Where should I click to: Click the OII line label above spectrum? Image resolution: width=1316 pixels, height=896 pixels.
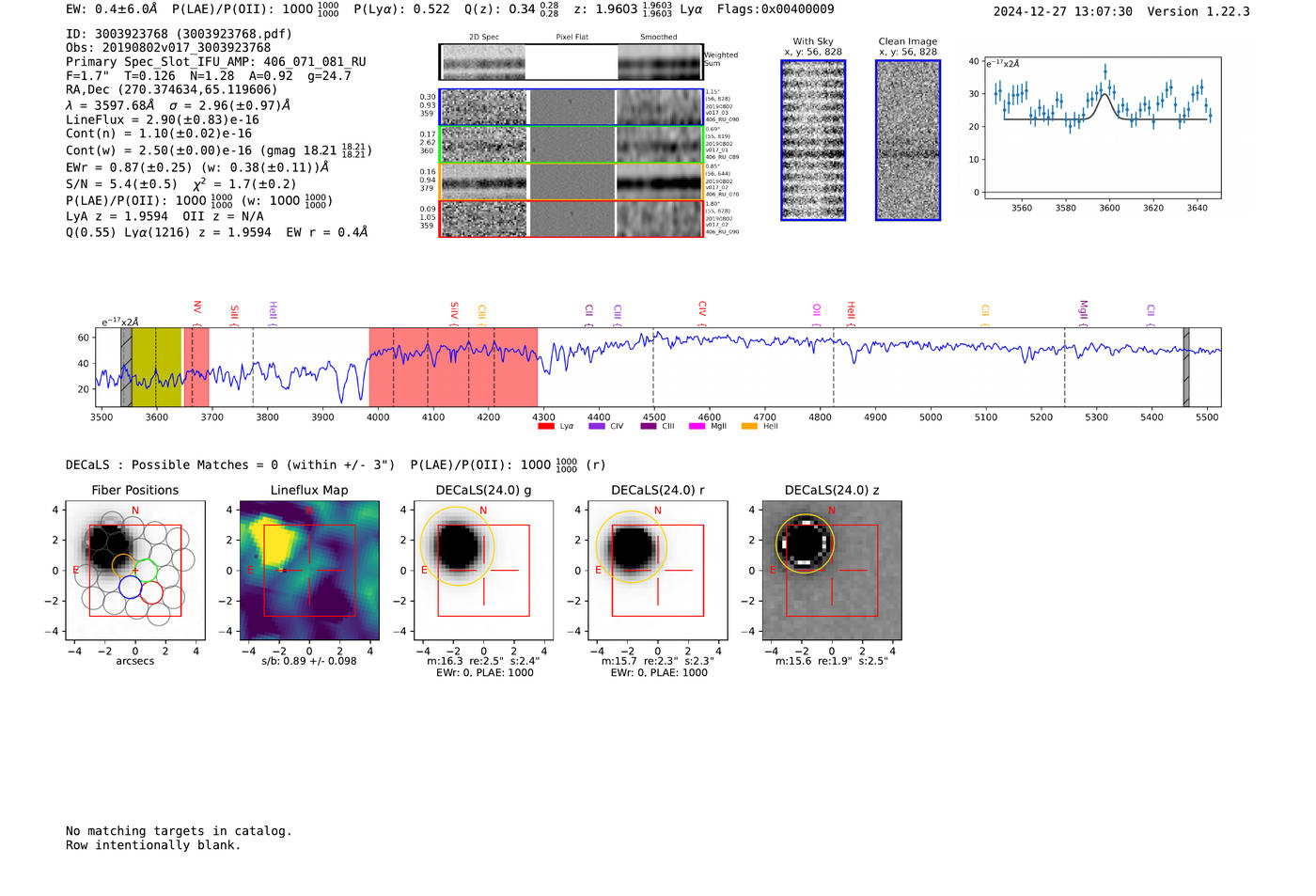click(x=817, y=309)
